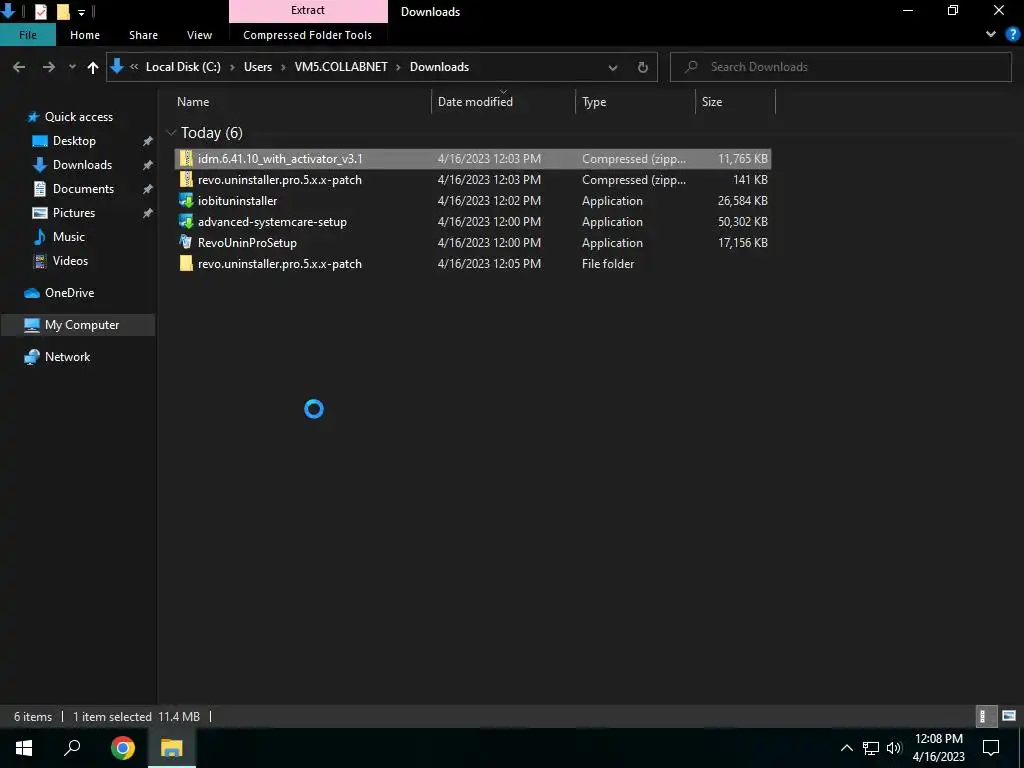
Task: Open Help with the question mark icon
Action: (1012, 35)
